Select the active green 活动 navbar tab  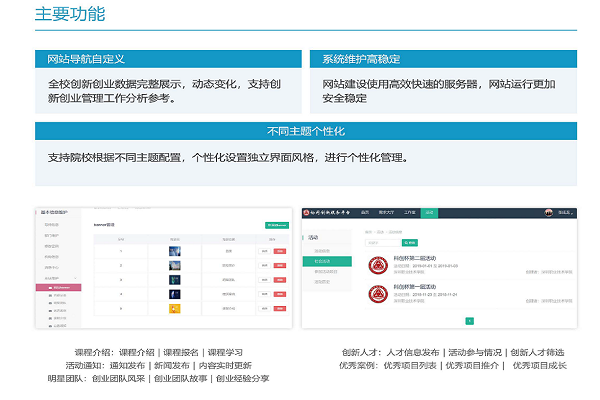point(429,213)
